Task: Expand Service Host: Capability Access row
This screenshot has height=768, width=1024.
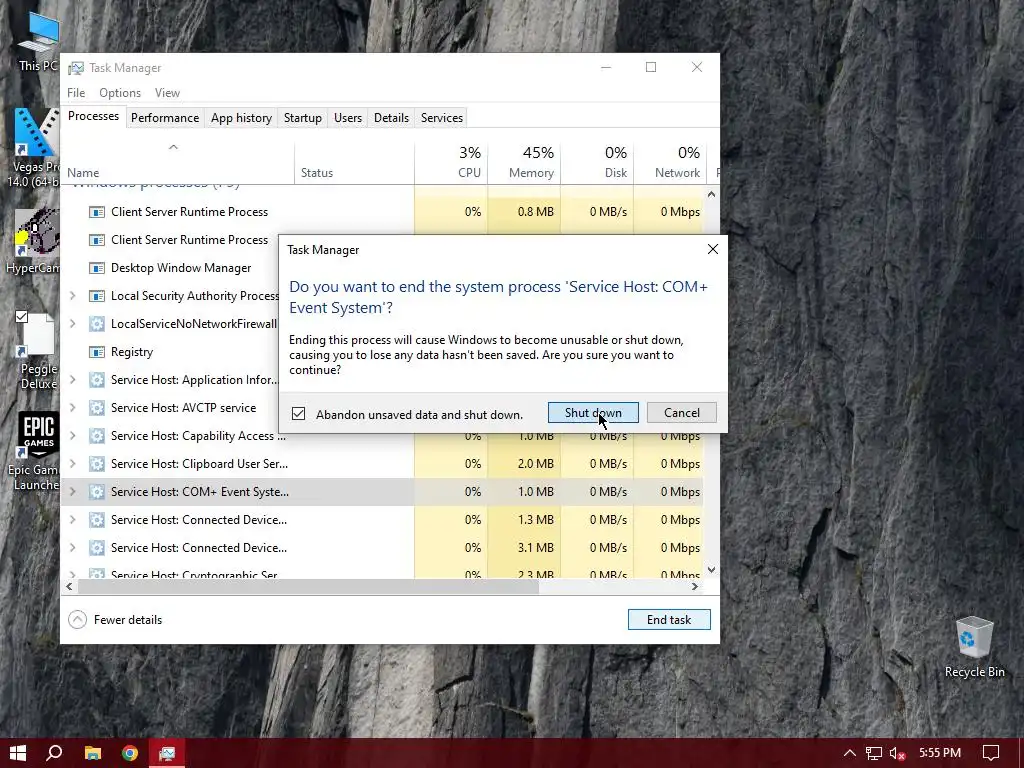Action: pos(72,436)
